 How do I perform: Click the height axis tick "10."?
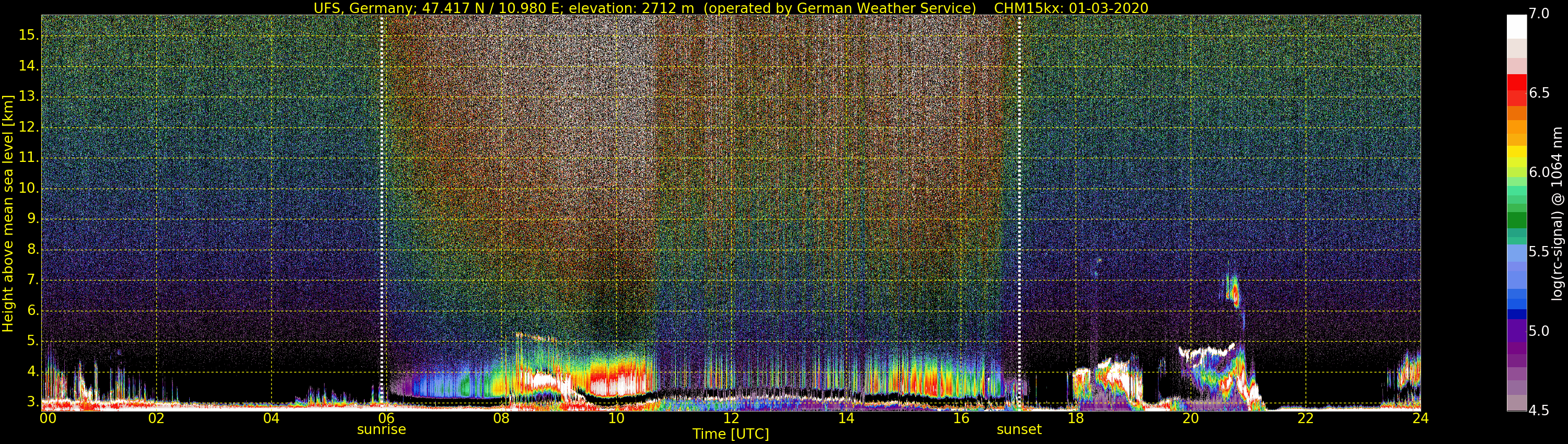[29, 189]
